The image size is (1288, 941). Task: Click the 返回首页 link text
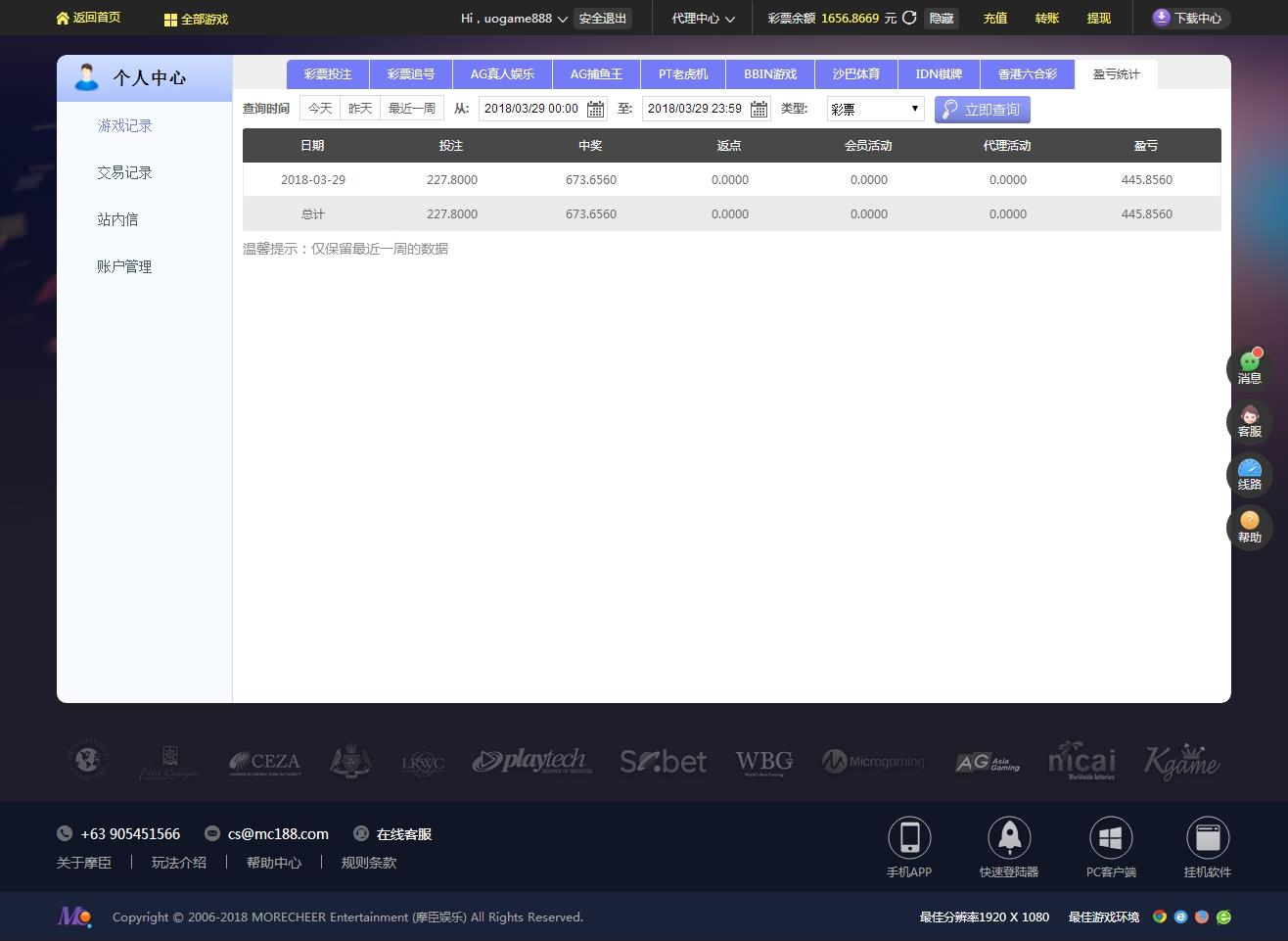click(97, 18)
